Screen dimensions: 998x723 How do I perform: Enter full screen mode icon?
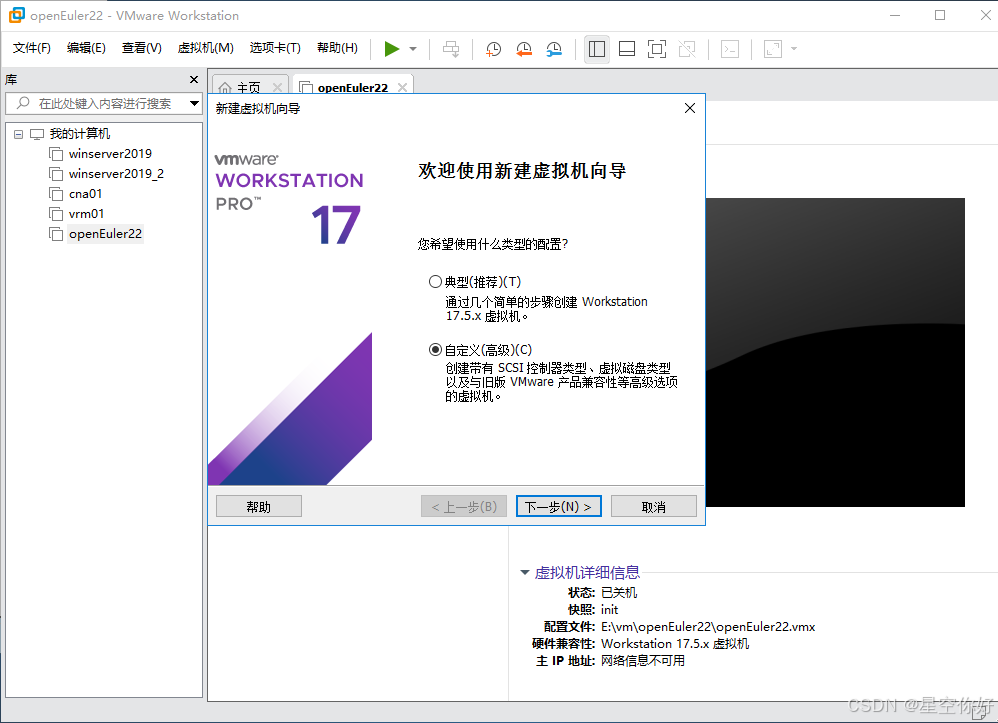(x=657, y=49)
